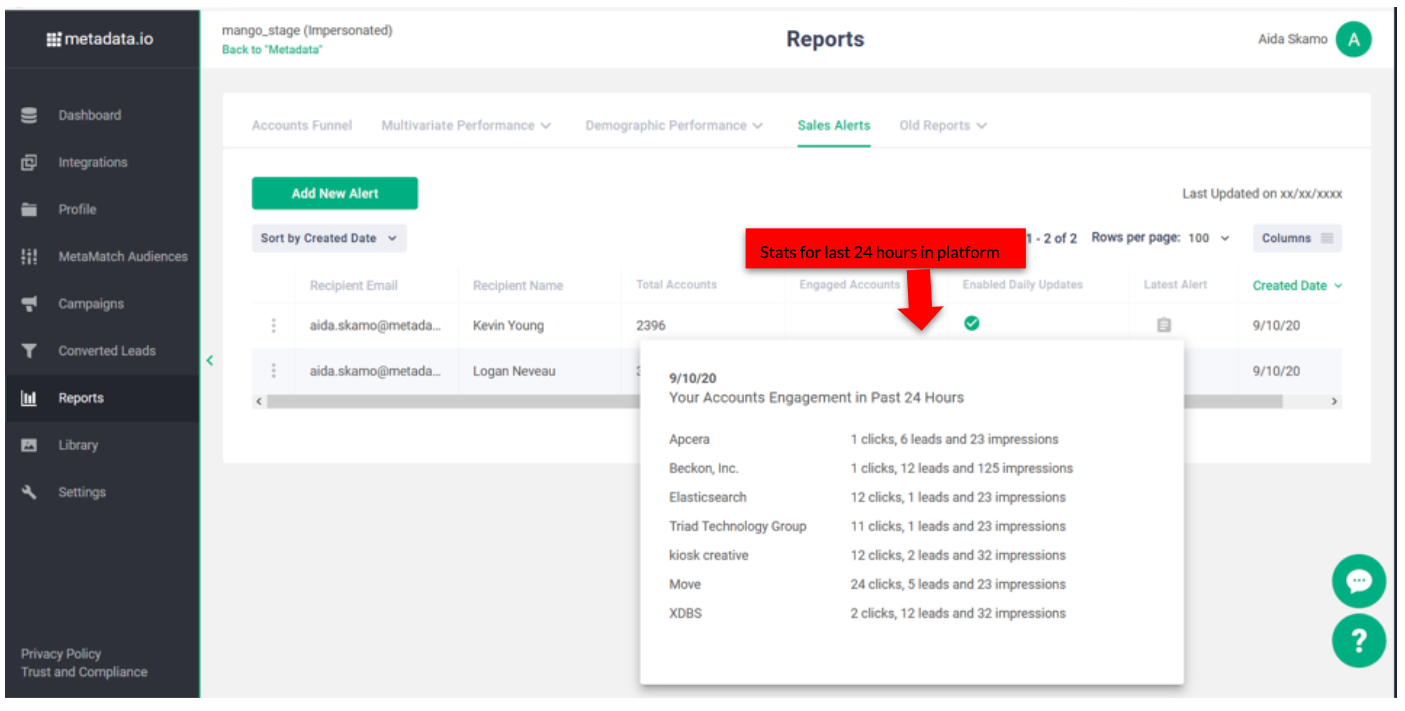Click the Latest Alert clipboard icon
The height and width of the screenshot is (711, 1405).
click(1163, 325)
